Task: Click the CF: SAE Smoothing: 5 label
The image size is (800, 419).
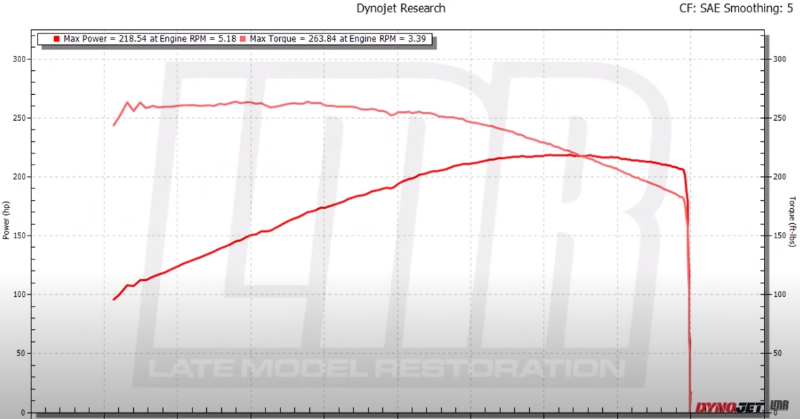Action: click(736, 8)
